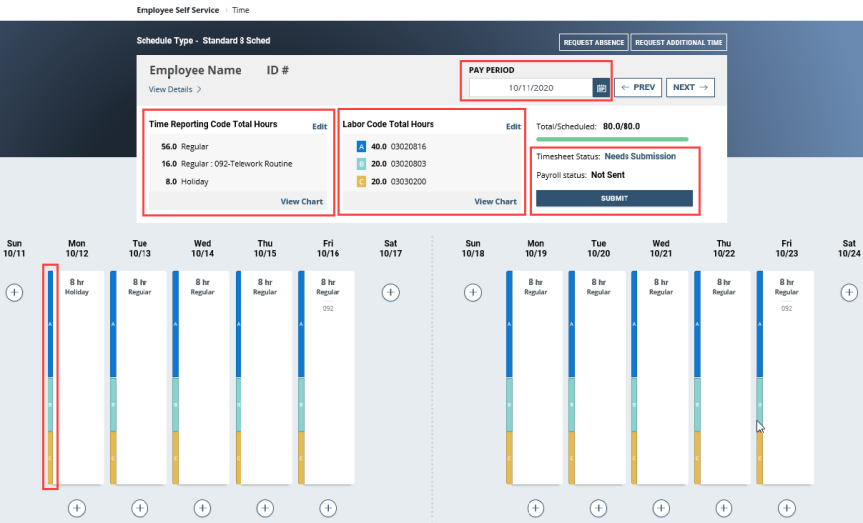863x523 pixels.
Task: Open the pay period calendar picker
Action: pos(602,88)
